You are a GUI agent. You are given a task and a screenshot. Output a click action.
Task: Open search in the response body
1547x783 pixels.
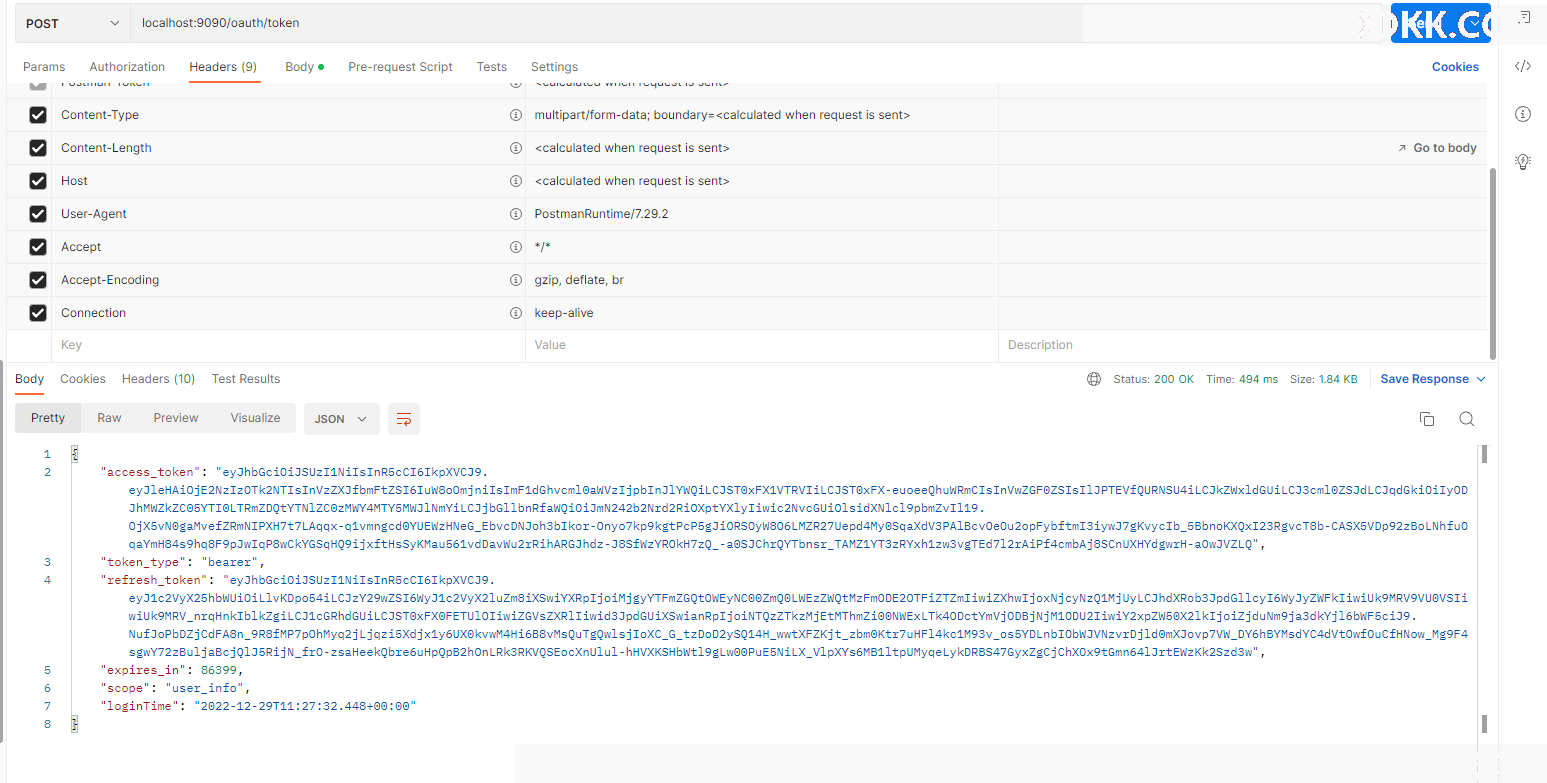coord(1466,419)
